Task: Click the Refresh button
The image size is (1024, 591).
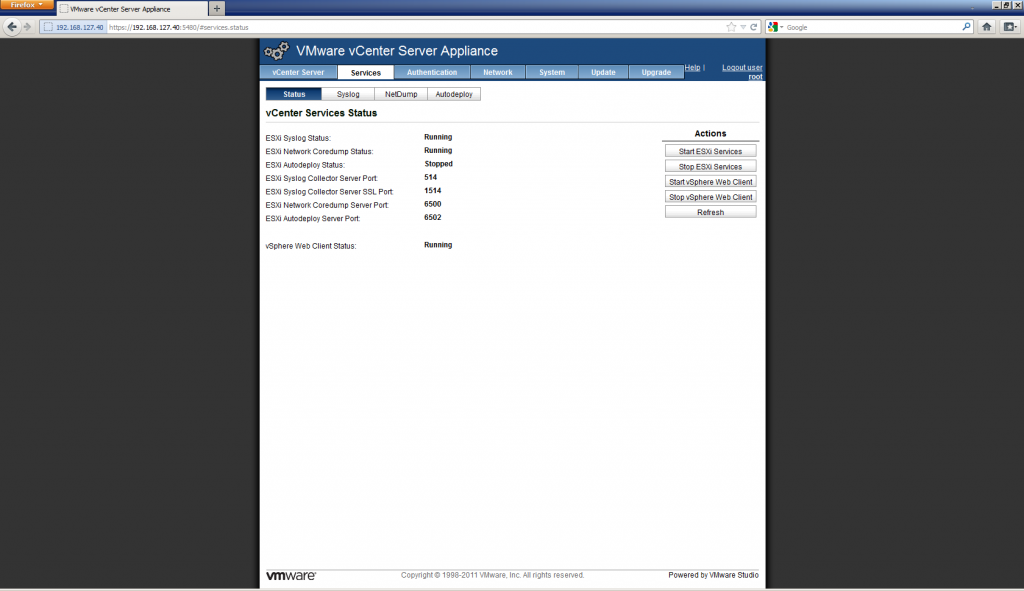Action: point(711,212)
